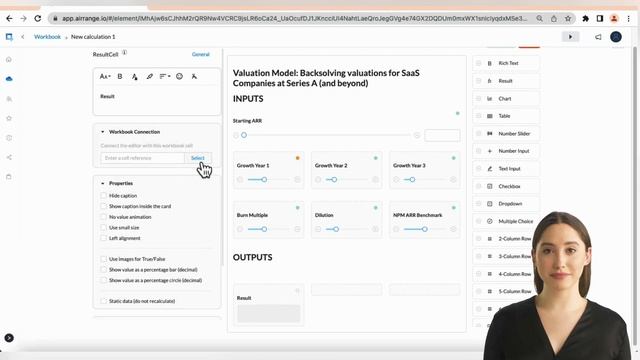Image resolution: width=640 pixels, height=360 pixels.
Task: Click the NPM ARR Benchmark slider
Action: click(424, 229)
